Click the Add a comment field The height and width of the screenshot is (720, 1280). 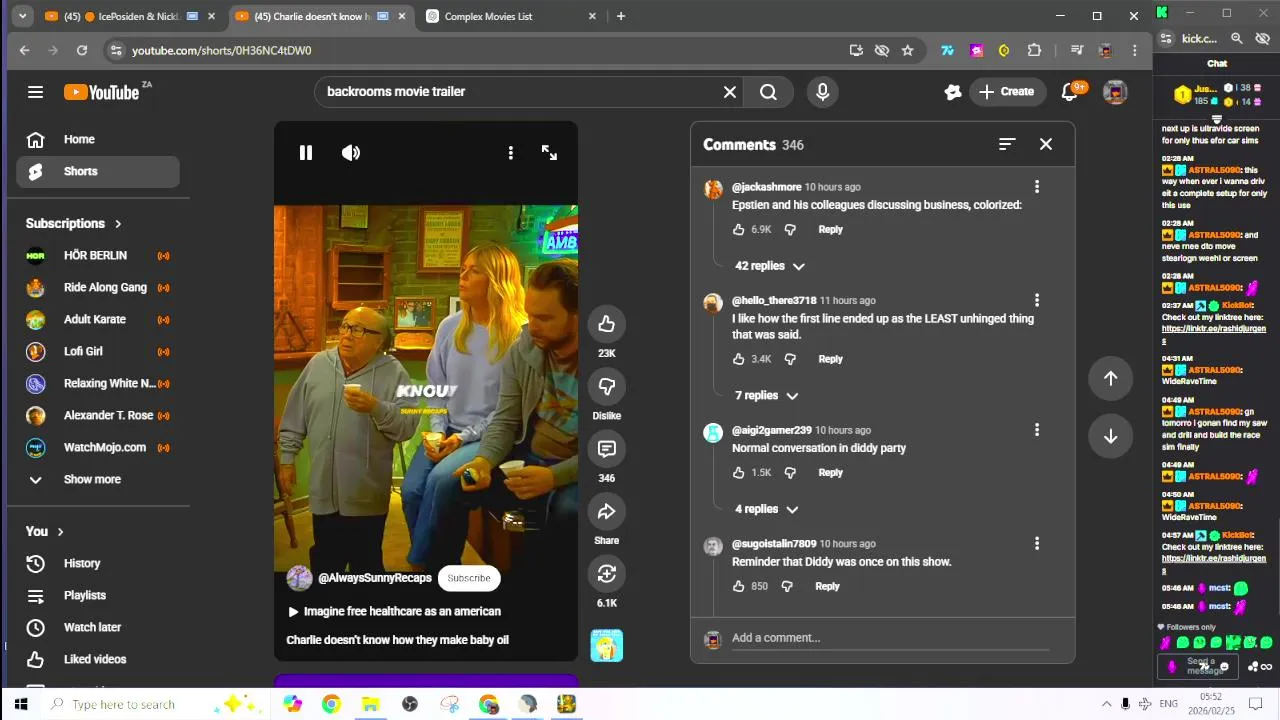(x=890, y=638)
